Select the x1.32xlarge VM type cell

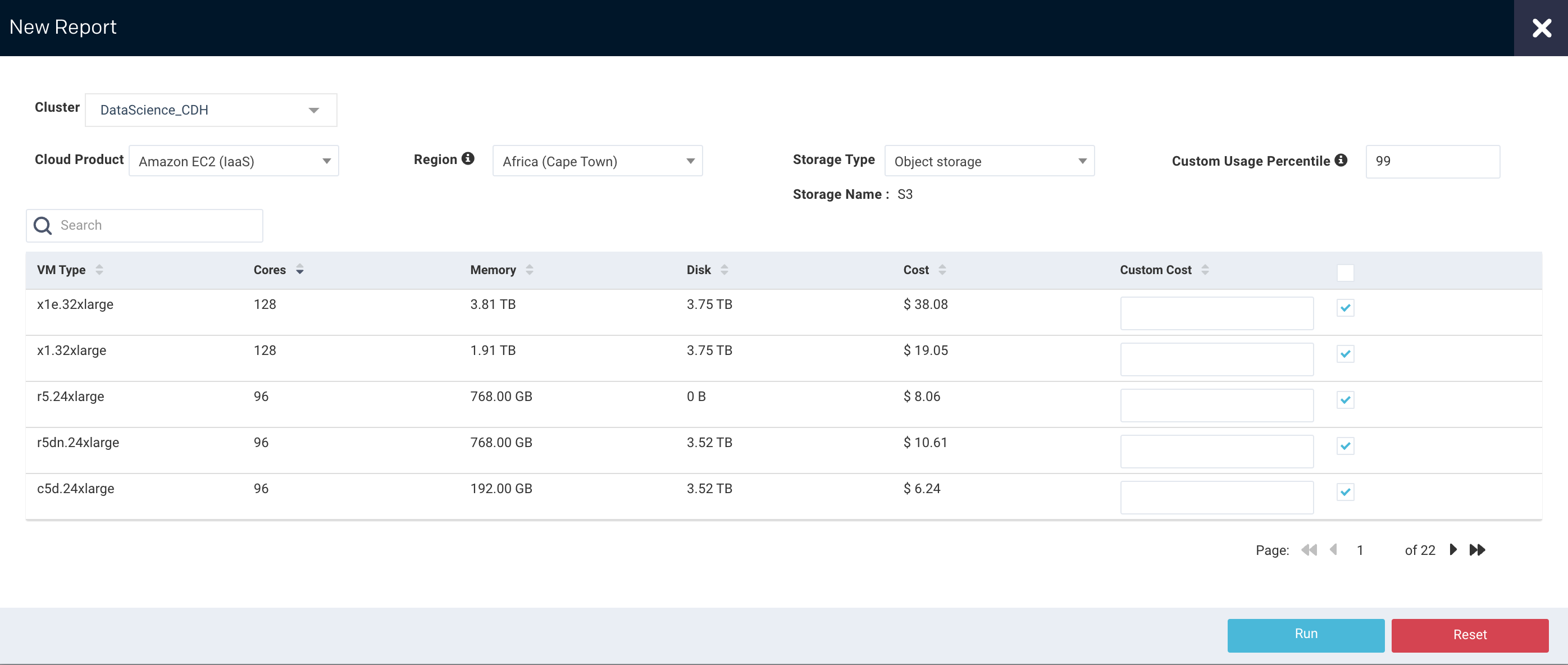[x=71, y=351]
